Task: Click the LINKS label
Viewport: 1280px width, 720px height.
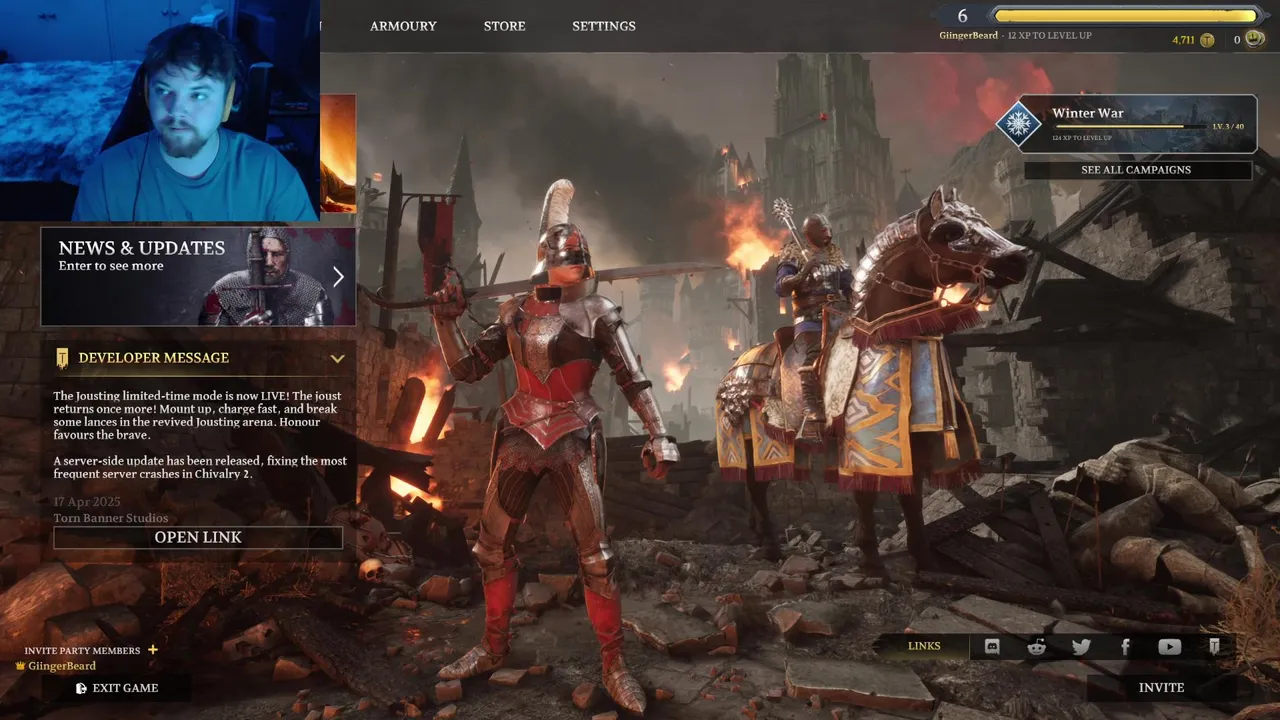Action: [924, 646]
